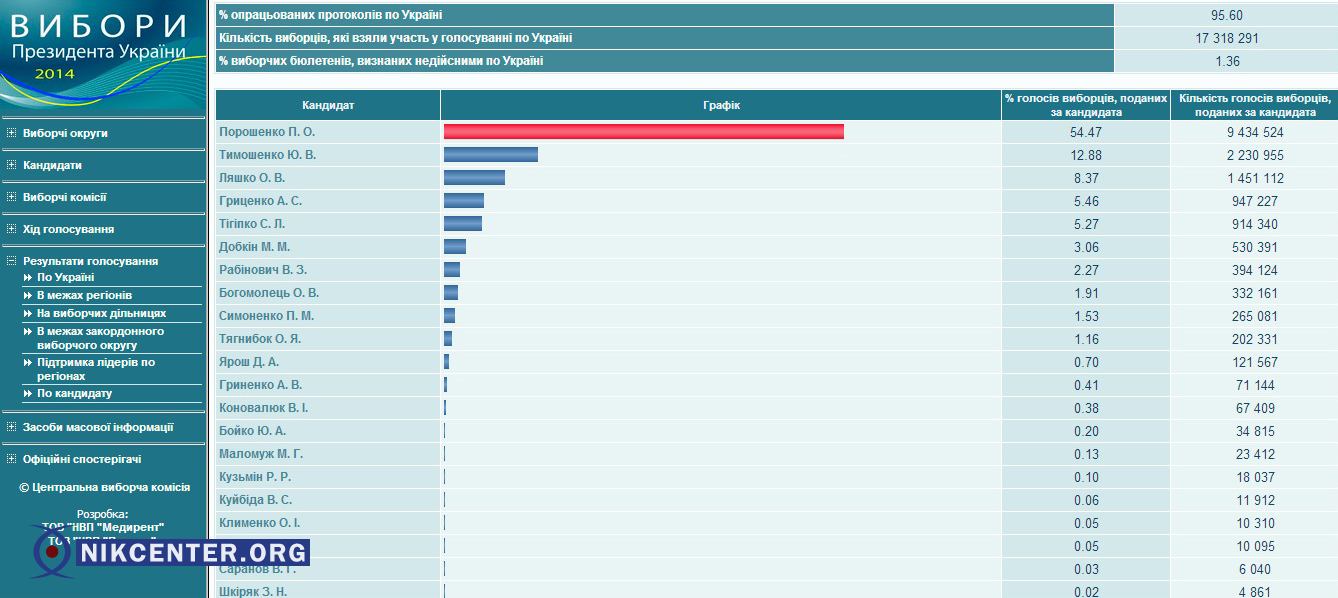
Task: Click the double-arrow icon beside 'В межах регіонів'
Action: [28, 295]
